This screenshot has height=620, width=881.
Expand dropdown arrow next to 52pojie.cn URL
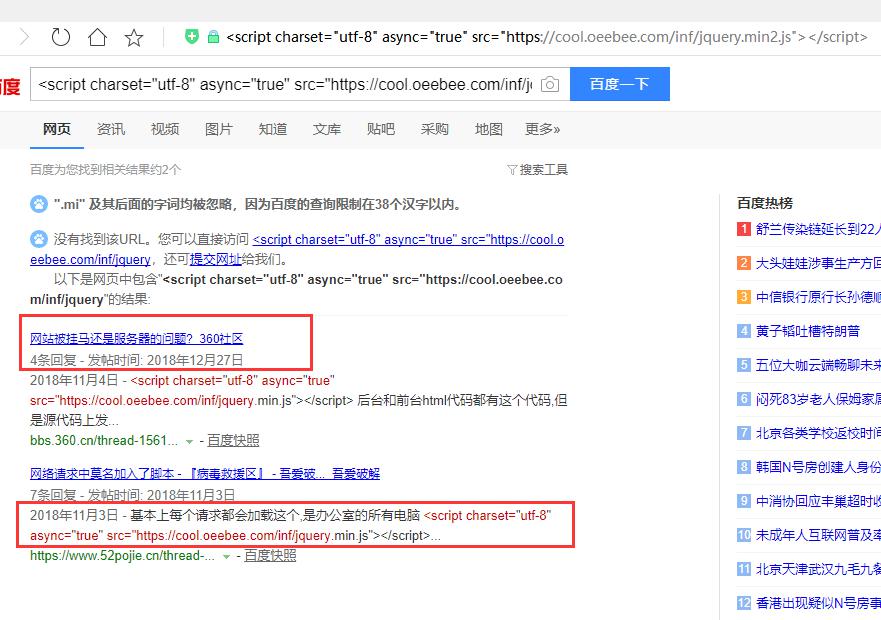(226, 556)
